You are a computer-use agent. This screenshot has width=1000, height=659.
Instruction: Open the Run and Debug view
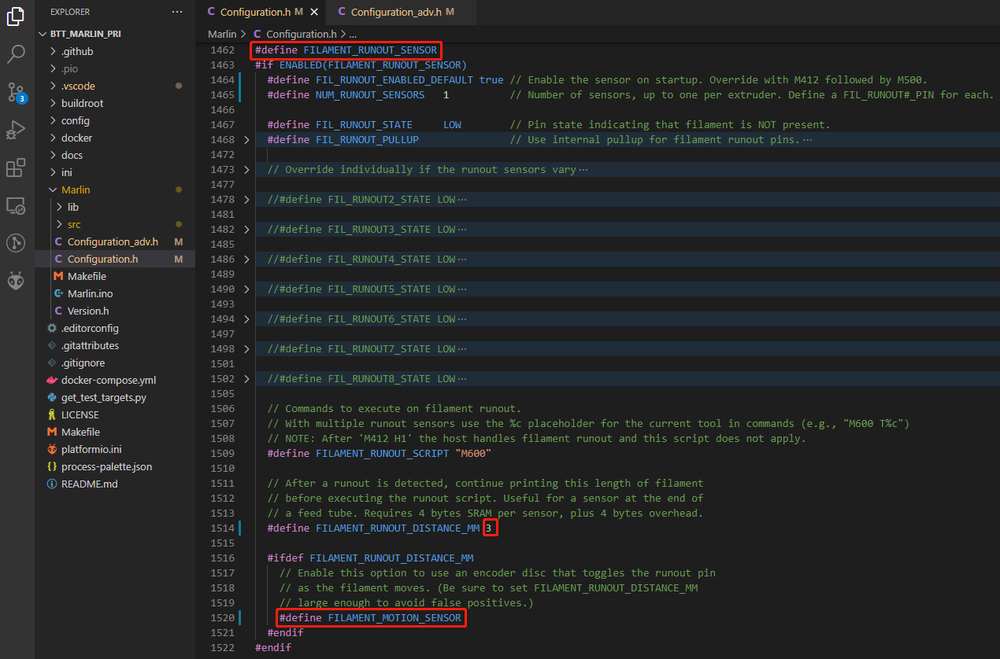click(x=16, y=130)
